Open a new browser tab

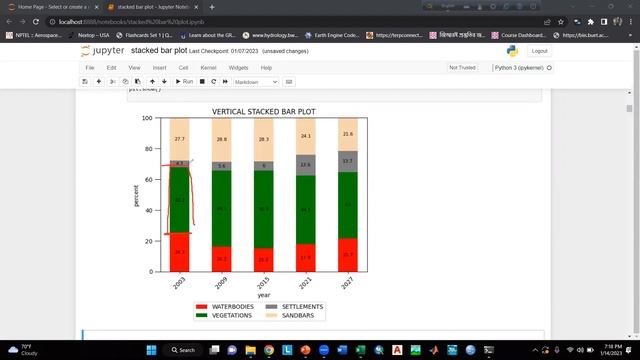click(x=212, y=7)
